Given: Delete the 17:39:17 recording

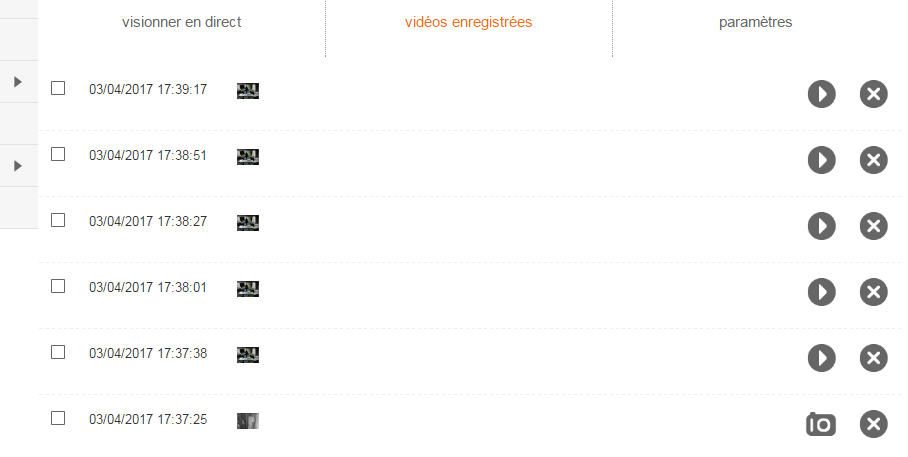Looking at the screenshot, I should pos(873,94).
